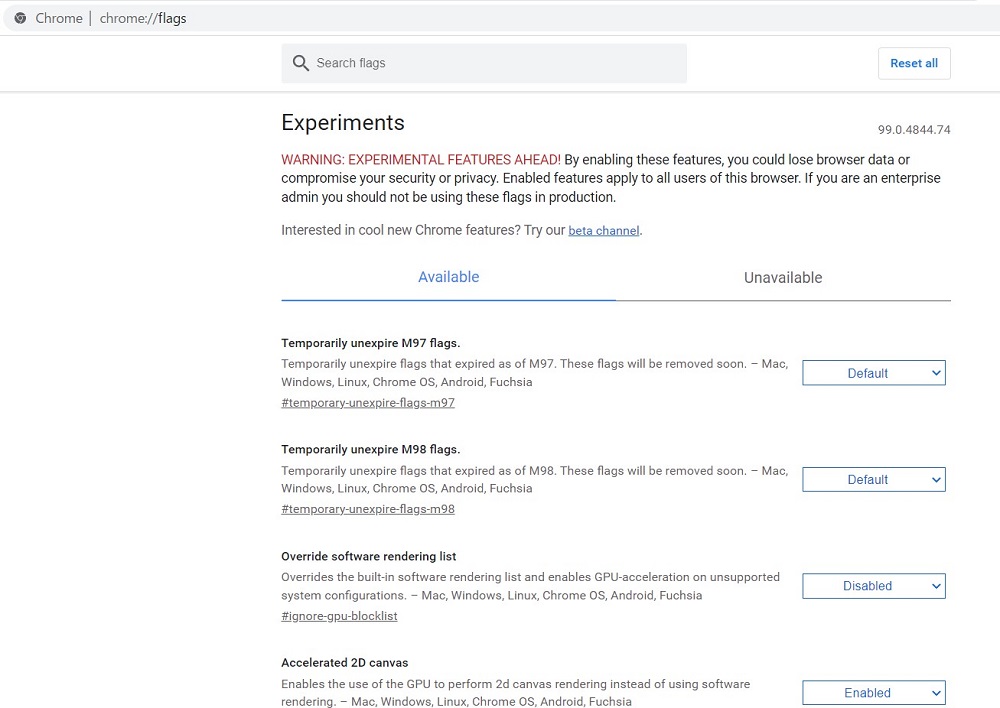Click the Chrome logo icon in address bar

pyautogui.click(x=20, y=18)
